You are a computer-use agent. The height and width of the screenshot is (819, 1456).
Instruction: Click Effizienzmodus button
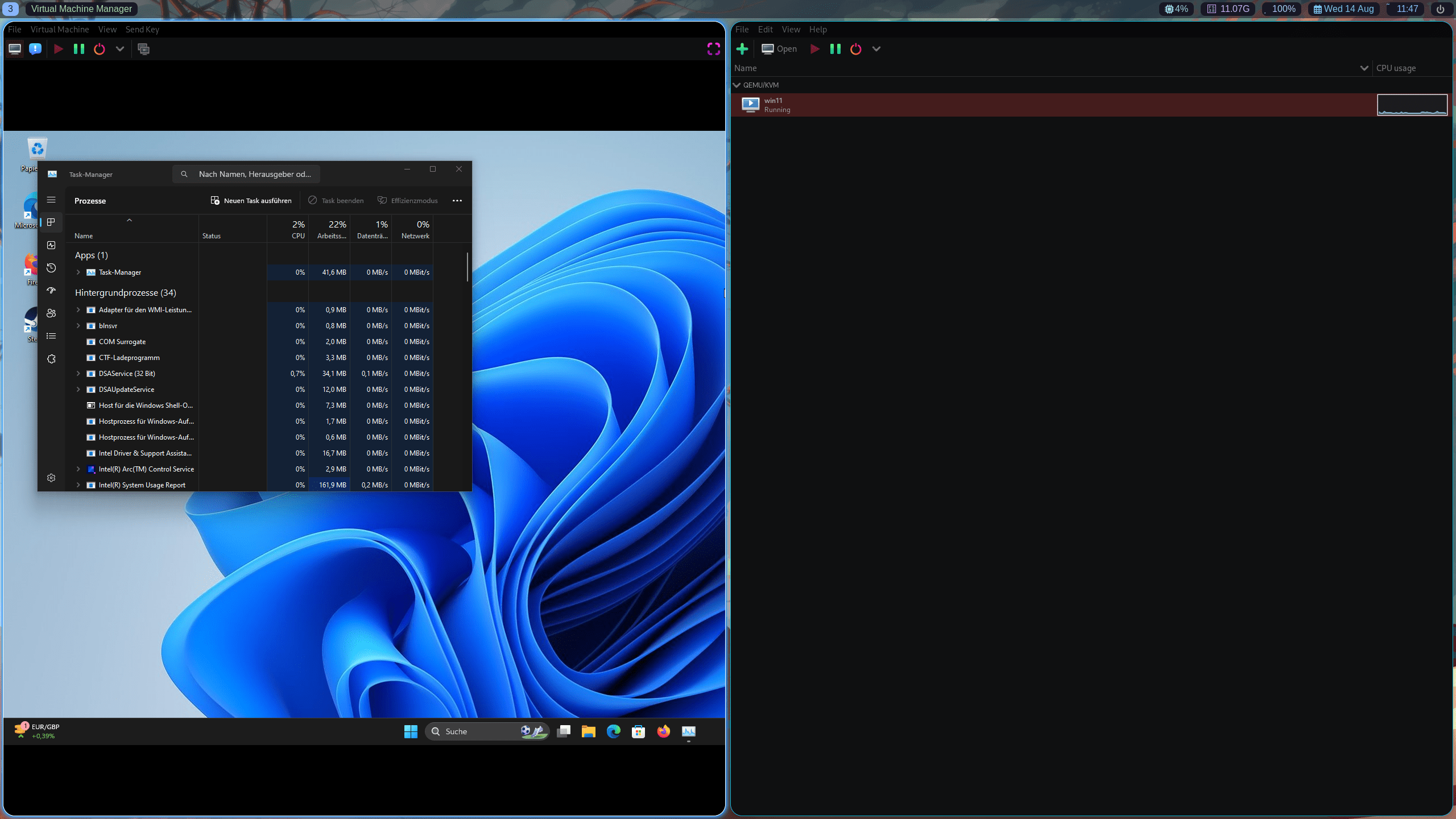click(407, 201)
